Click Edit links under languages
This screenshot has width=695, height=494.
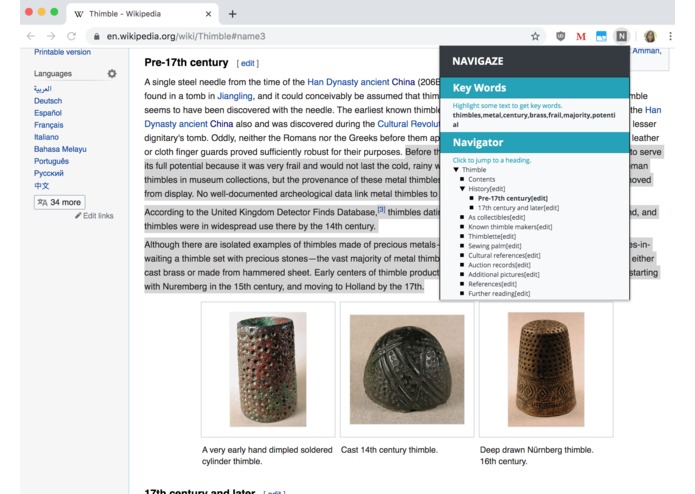pyautogui.click(x=94, y=216)
